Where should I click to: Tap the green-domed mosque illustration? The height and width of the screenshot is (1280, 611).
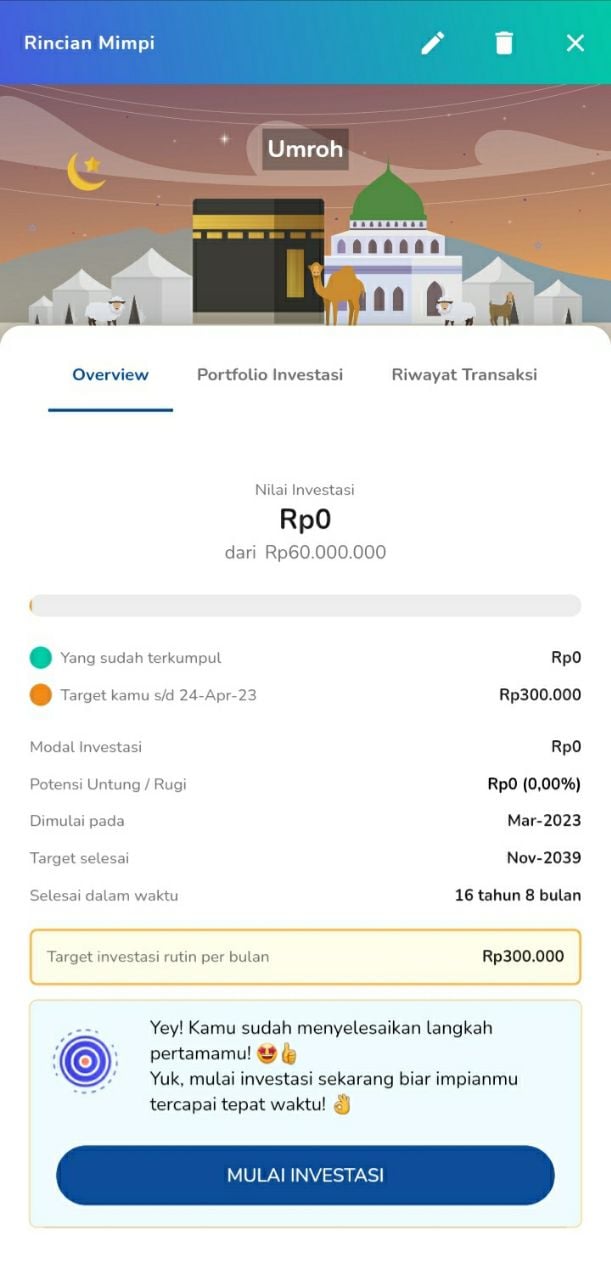(394, 243)
